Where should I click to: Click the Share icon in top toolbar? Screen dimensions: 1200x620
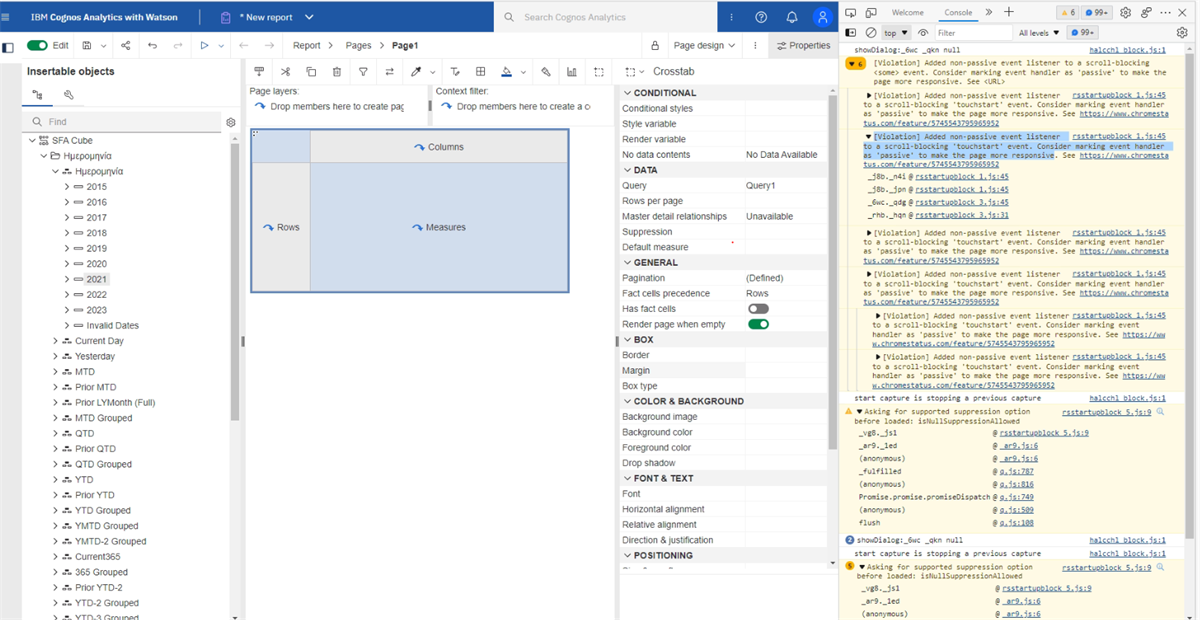tap(125, 45)
